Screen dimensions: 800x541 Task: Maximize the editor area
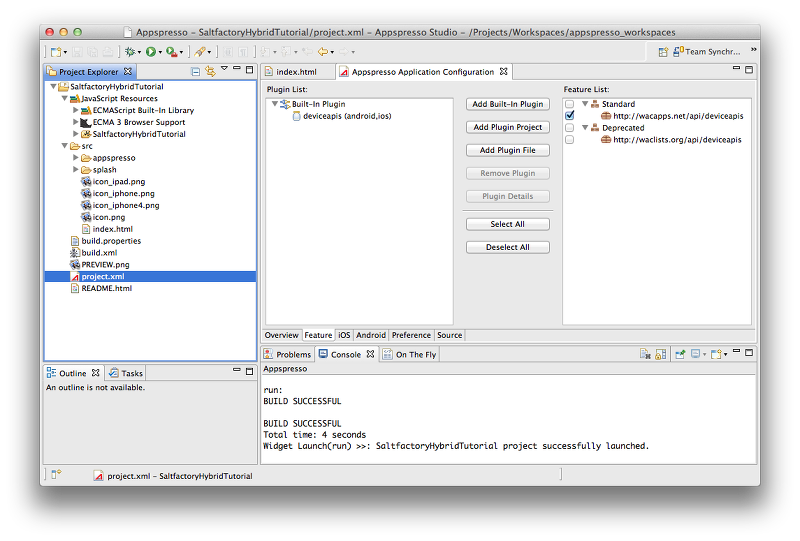click(x=749, y=69)
